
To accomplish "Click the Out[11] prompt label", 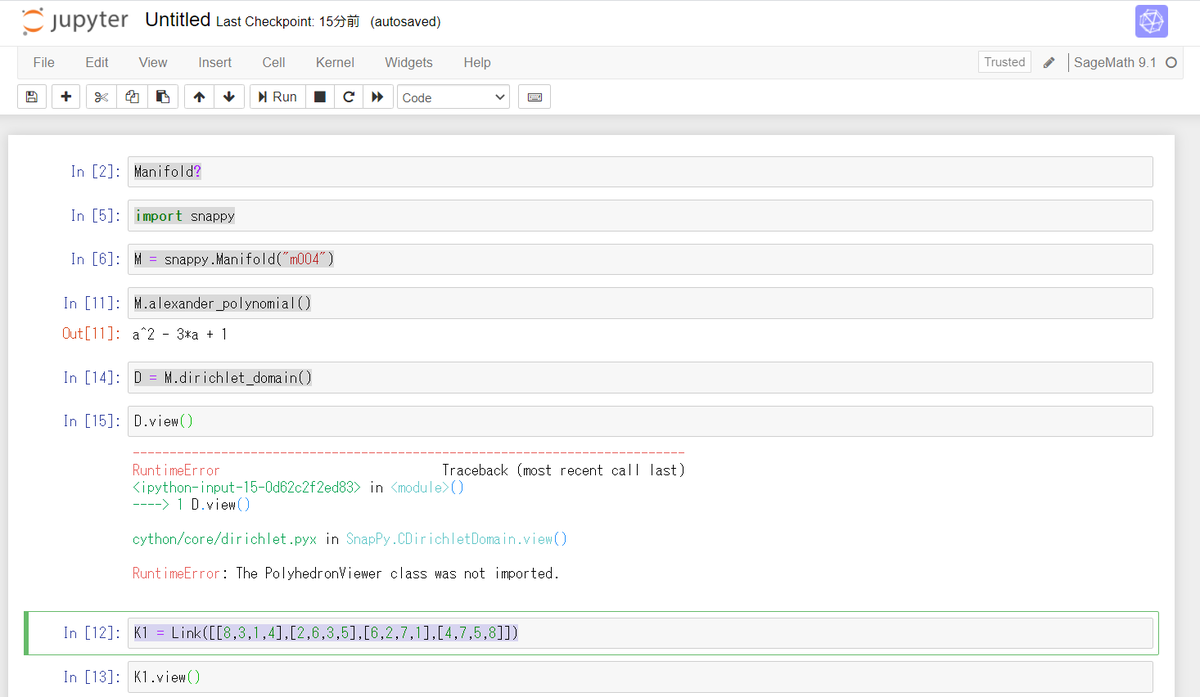I will coord(92,334).
